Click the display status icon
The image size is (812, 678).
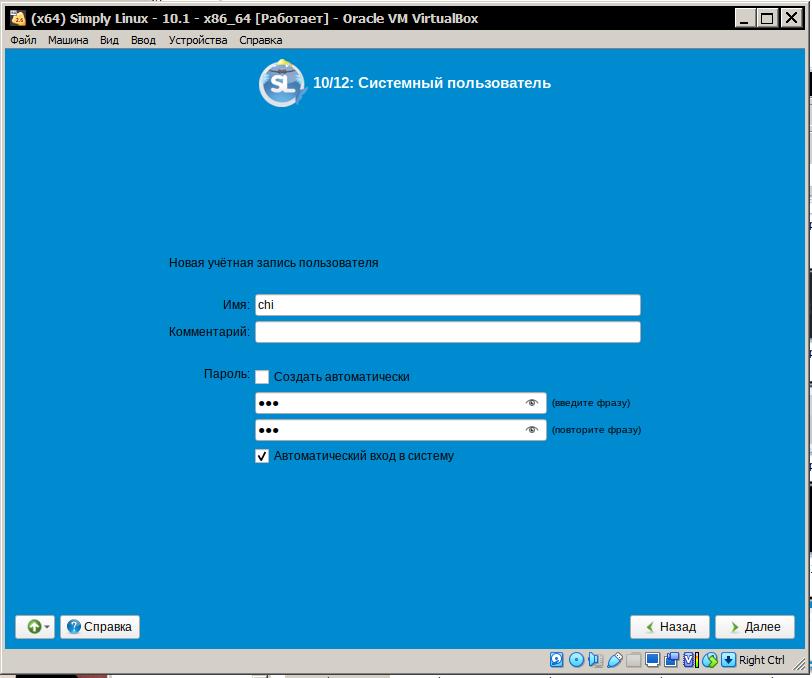tap(652, 659)
